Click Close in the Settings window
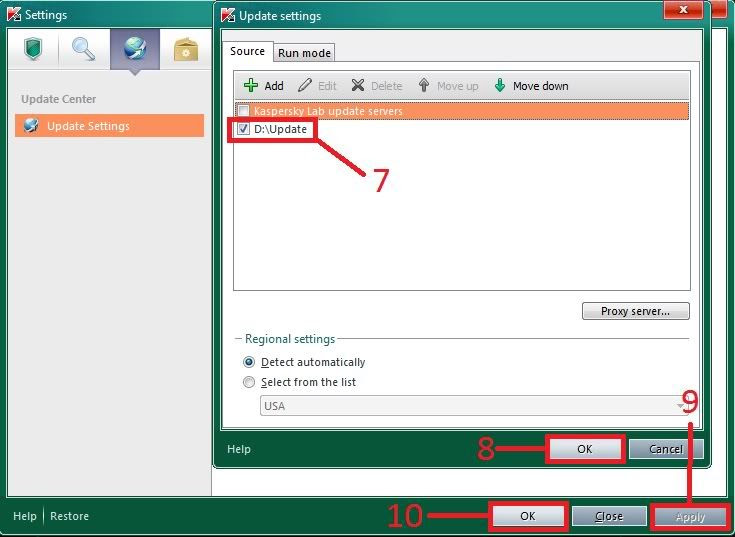 coord(608,516)
